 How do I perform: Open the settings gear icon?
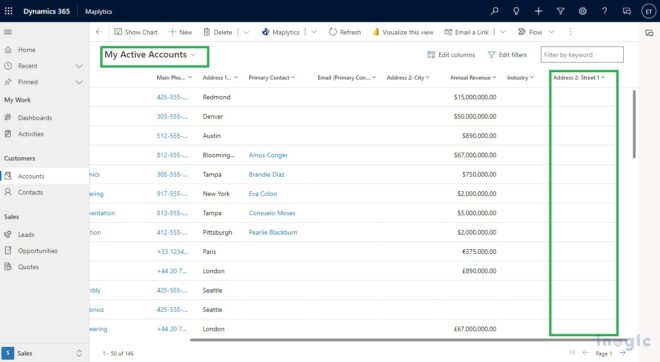(x=583, y=11)
